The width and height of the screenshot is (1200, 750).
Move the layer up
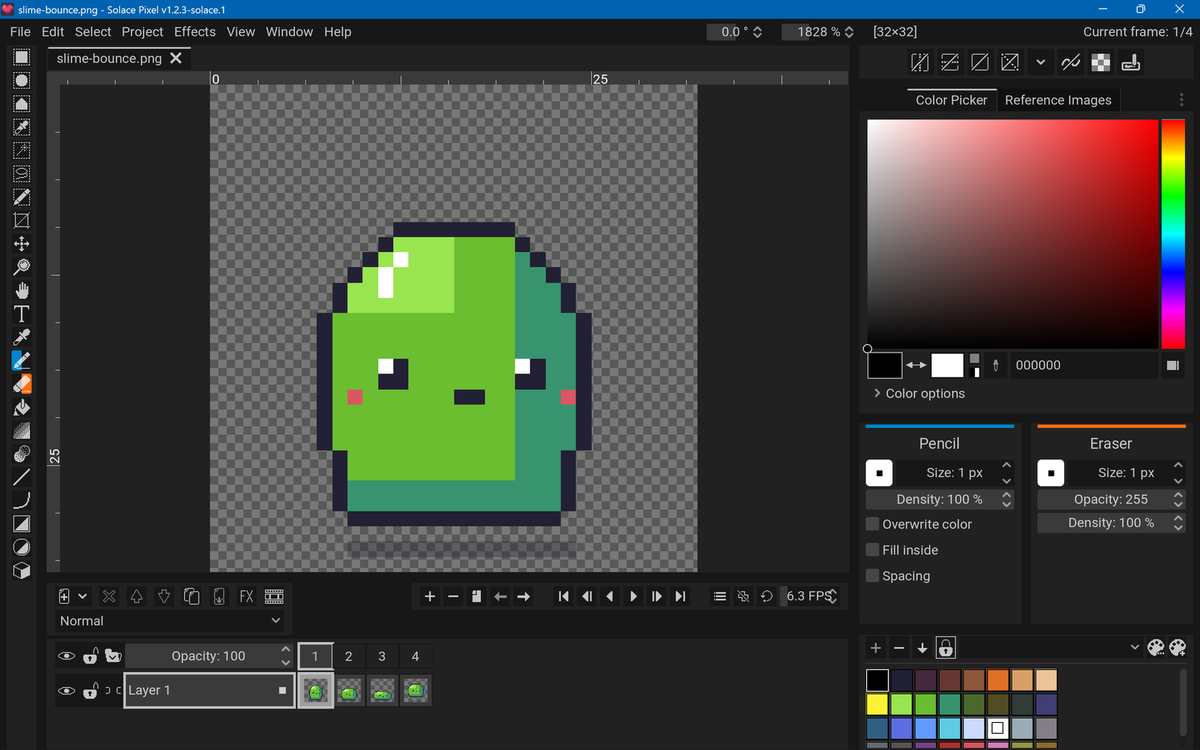136,596
